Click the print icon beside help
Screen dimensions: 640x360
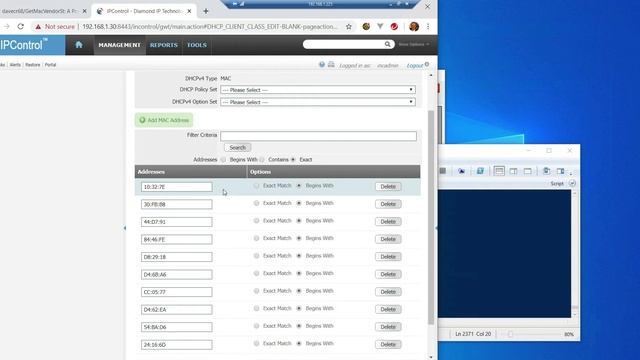tap(331, 64)
